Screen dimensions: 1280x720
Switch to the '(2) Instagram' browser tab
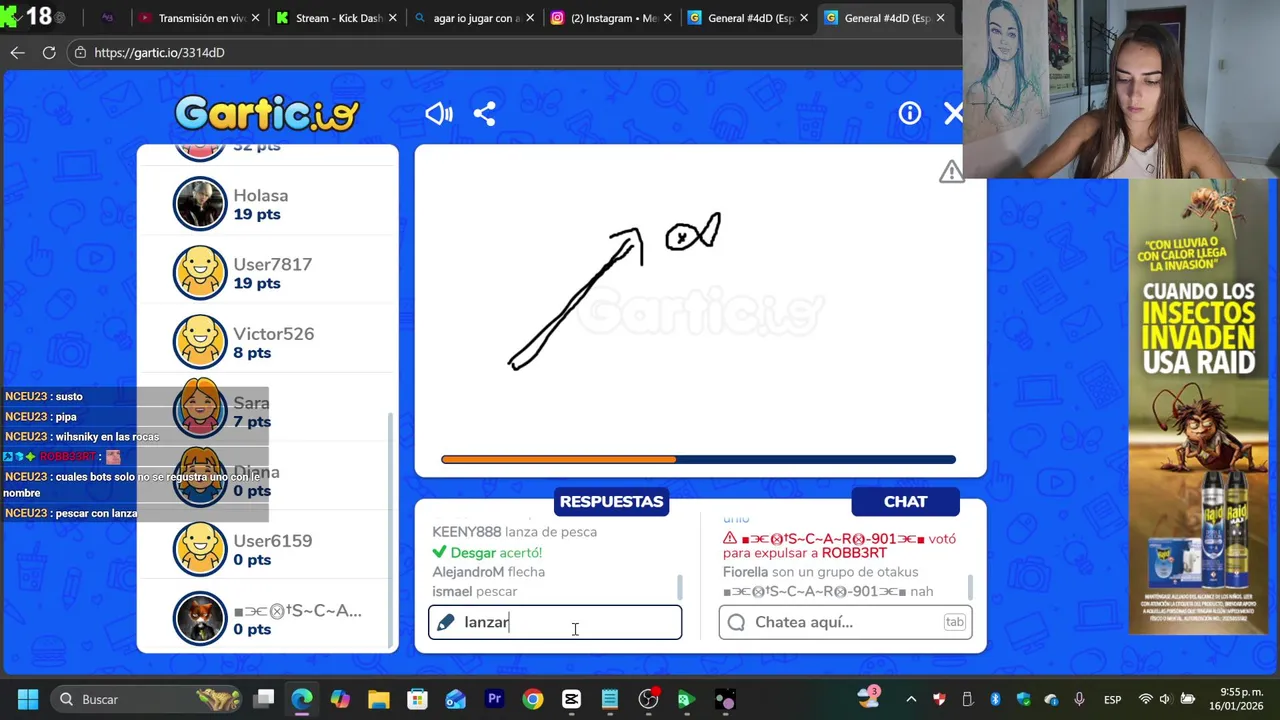click(610, 18)
